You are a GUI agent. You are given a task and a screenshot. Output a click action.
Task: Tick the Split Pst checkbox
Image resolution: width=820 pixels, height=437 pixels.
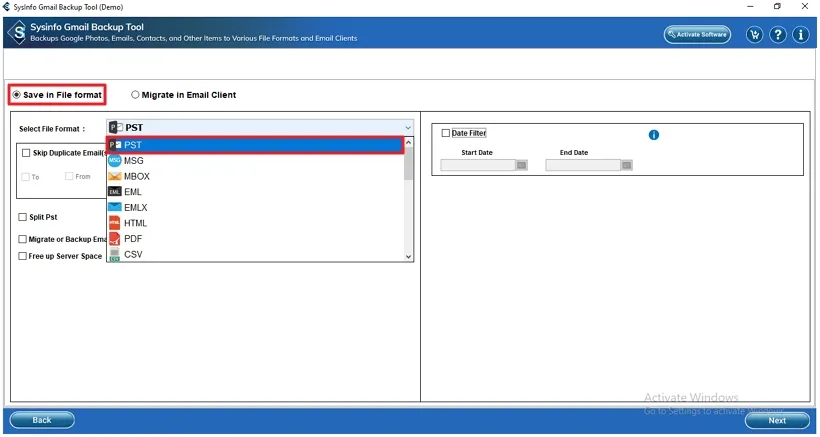tap(23, 217)
